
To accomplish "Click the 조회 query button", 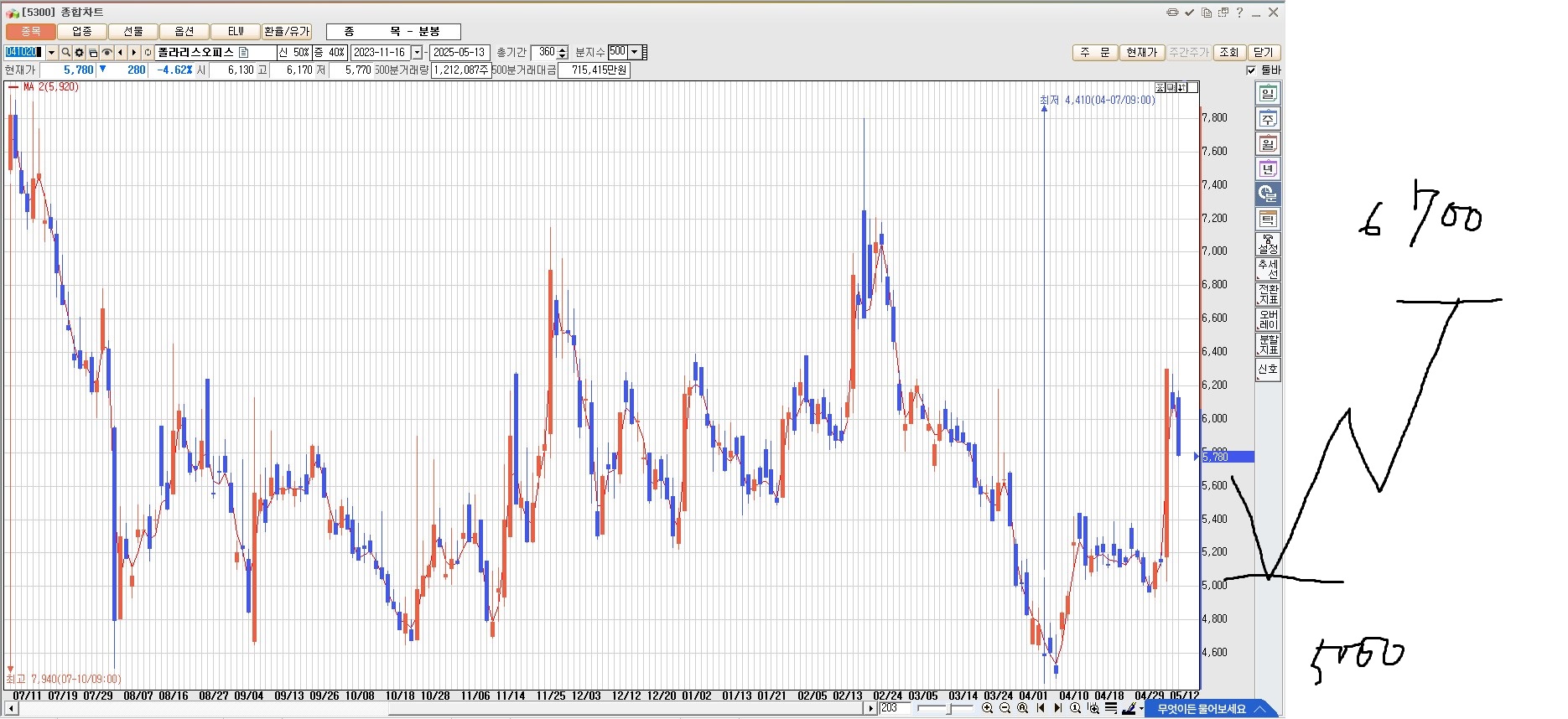I will point(1228,53).
